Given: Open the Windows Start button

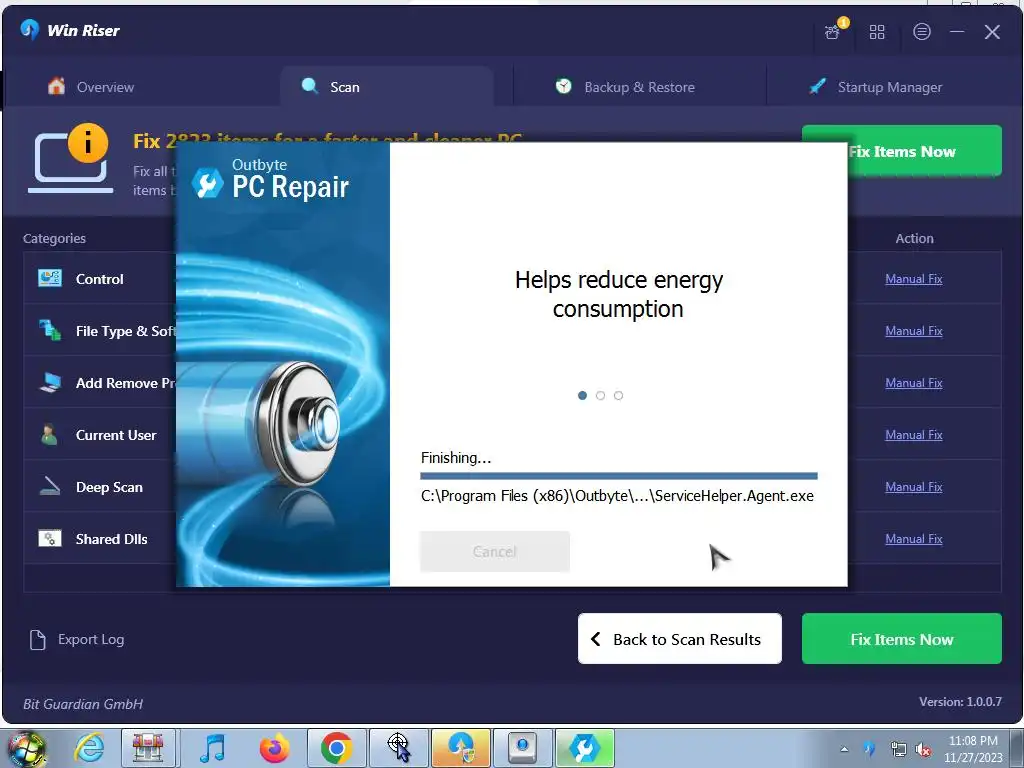Looking at the screenshot, I should pyautogui.click(x=26, y=748).
